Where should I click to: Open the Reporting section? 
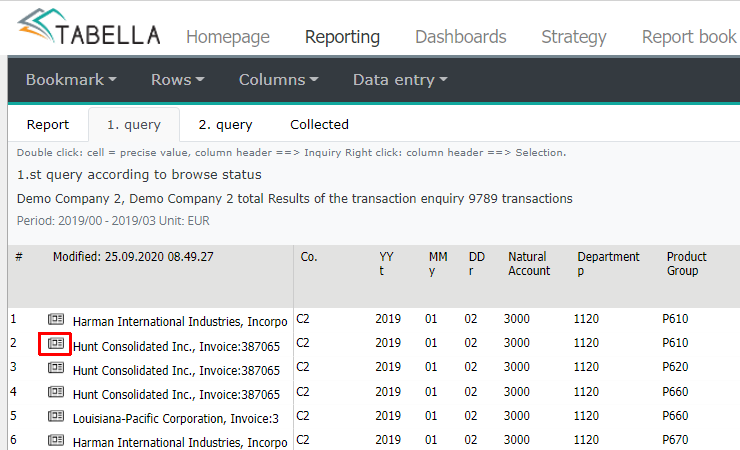342,37
